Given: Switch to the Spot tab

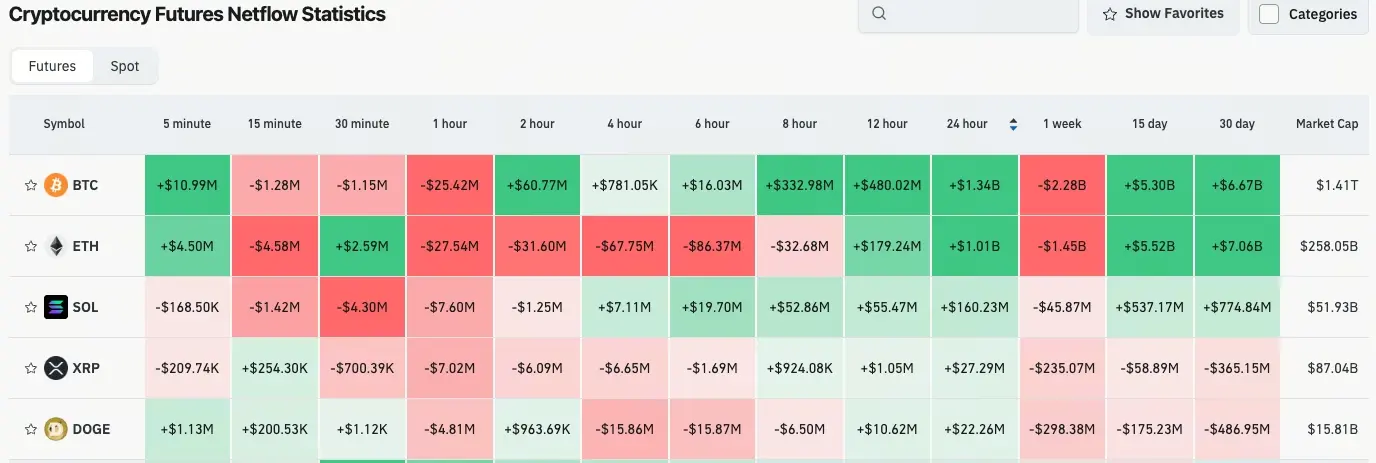Looking at the screenshot, I should [x=125, y=66].
